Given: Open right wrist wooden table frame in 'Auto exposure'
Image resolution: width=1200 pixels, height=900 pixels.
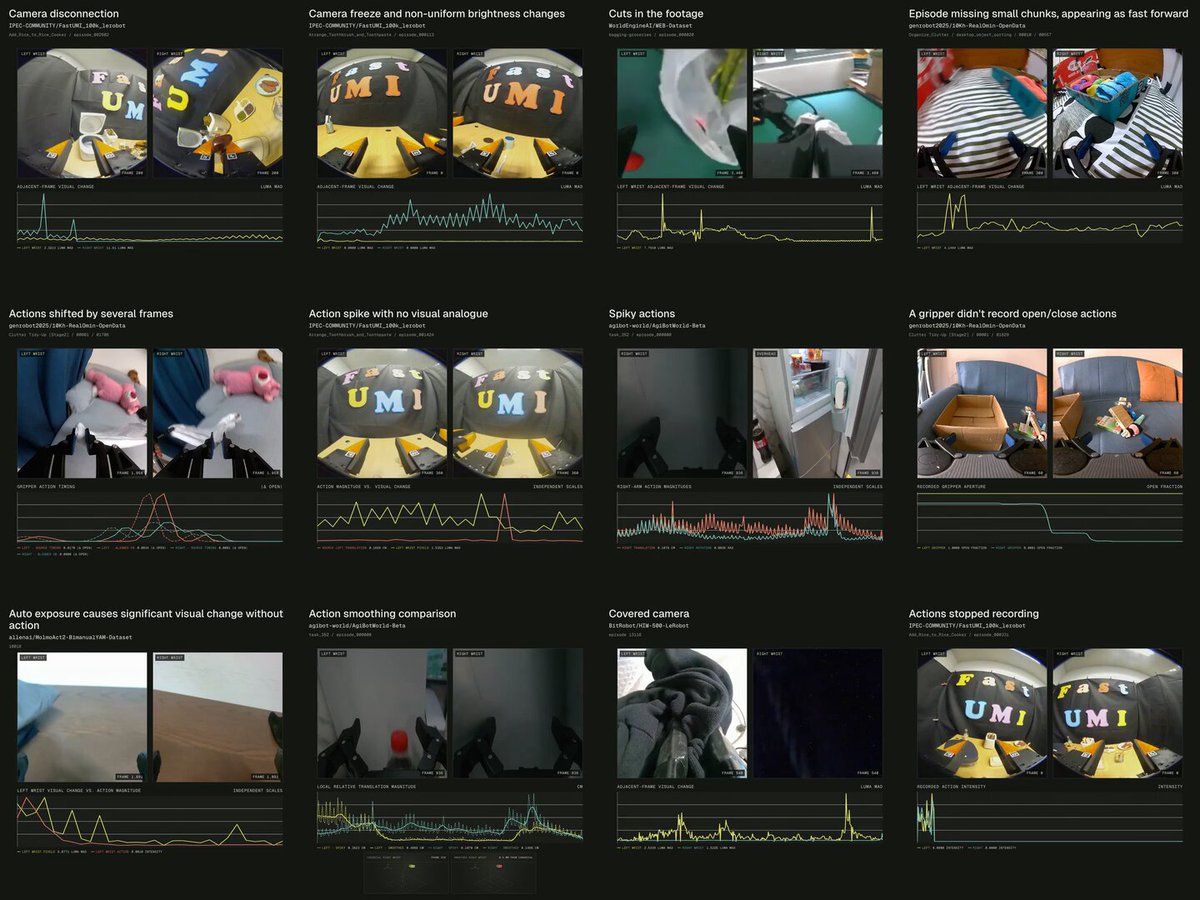Looking at the screenshot, I should tap(218, 716).
